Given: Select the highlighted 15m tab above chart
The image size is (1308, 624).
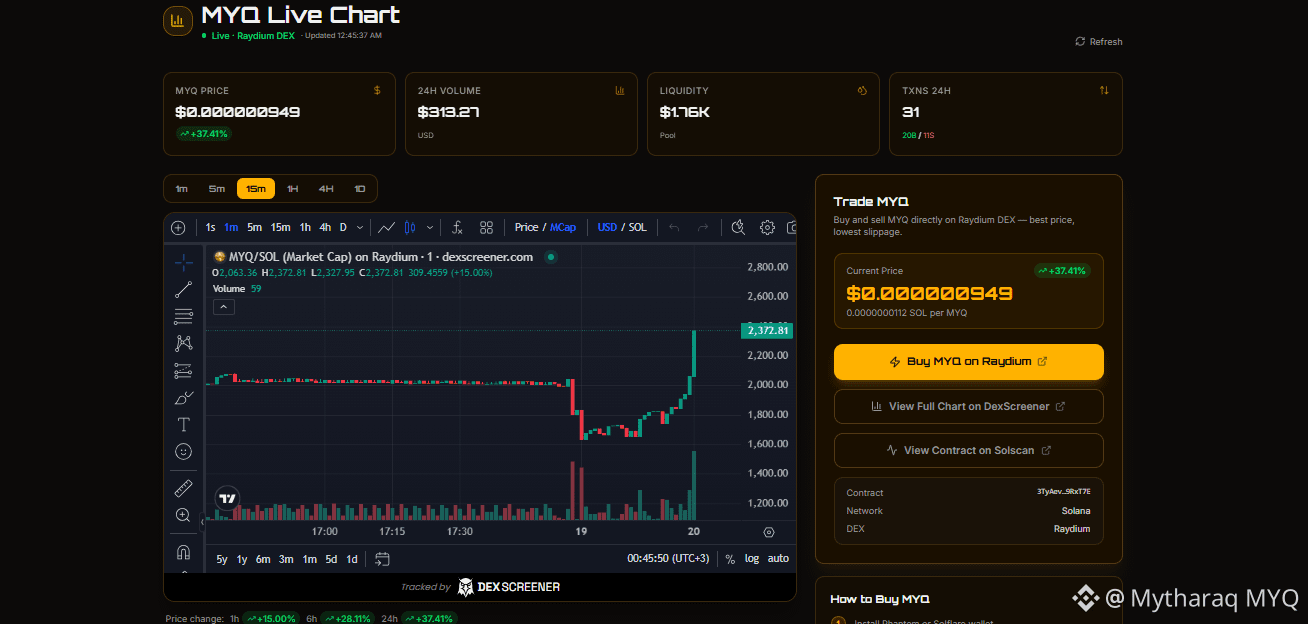Looking at the screenshot, I should (256, 189).
